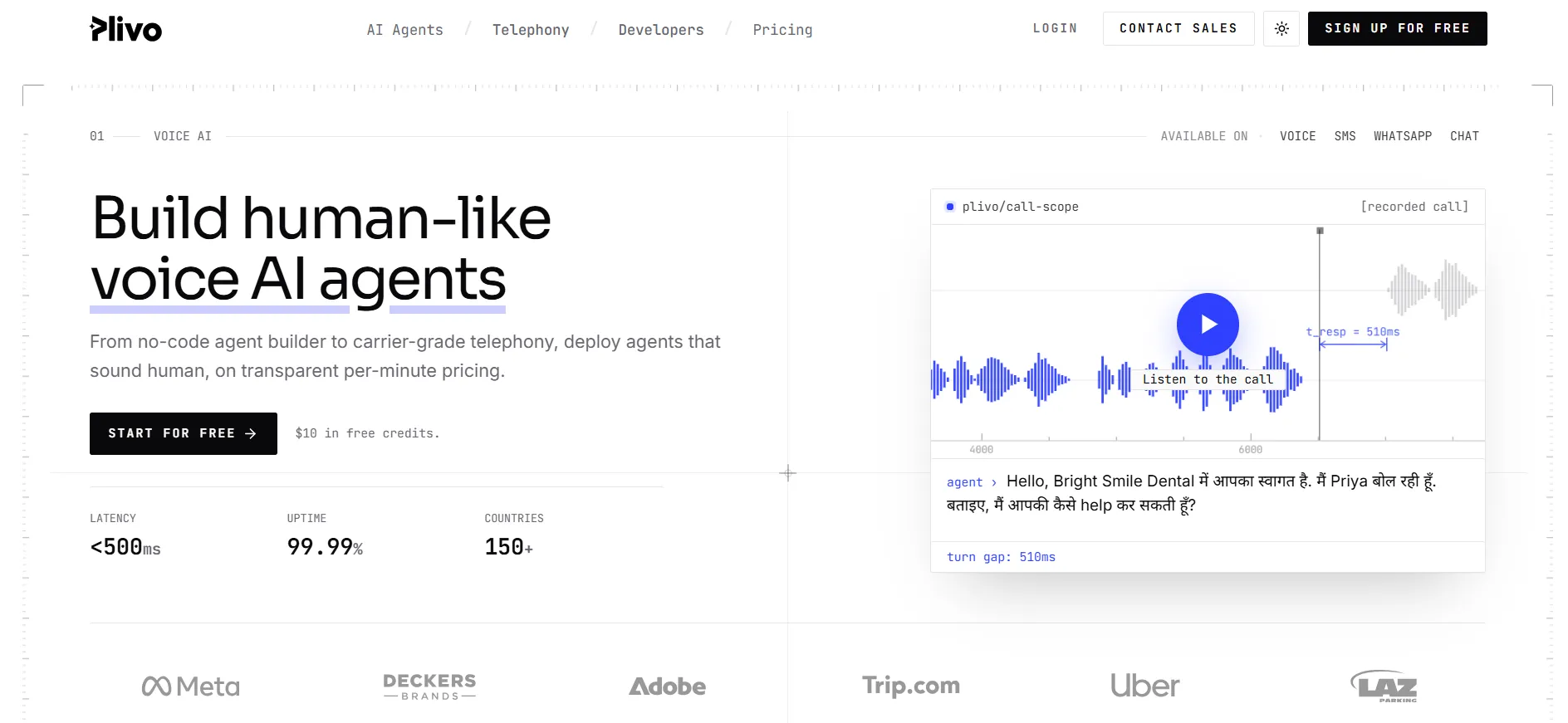
Task: Click the Deckers Brands logo
Action: (x=429, y=686)
